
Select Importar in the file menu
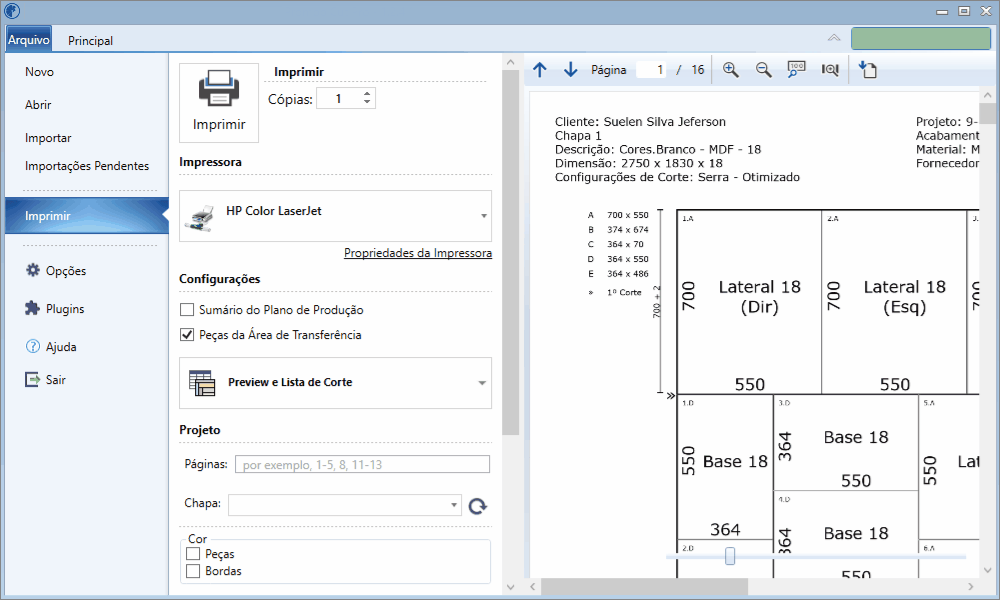48,138
